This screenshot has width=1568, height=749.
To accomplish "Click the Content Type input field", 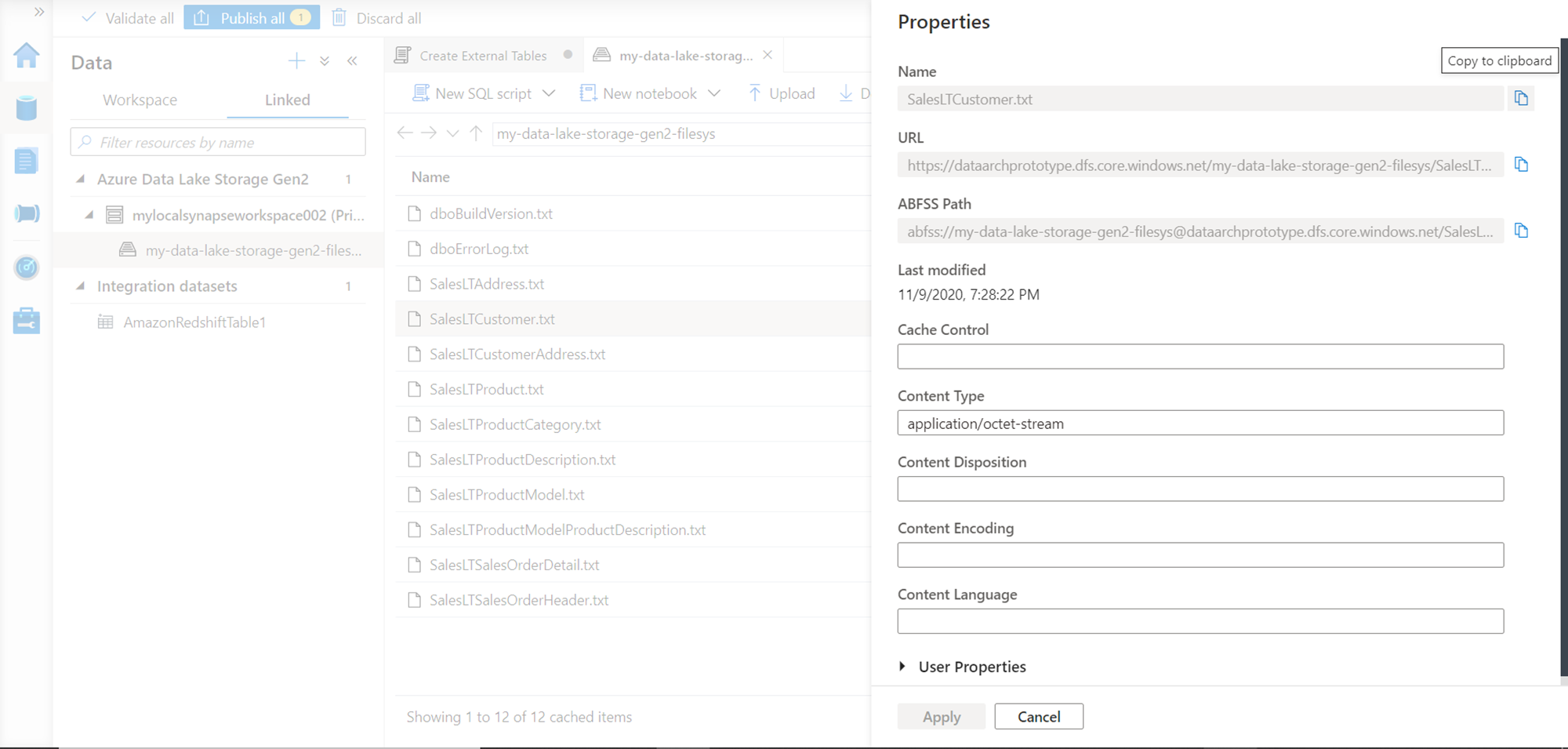I will click(1200, 424).
